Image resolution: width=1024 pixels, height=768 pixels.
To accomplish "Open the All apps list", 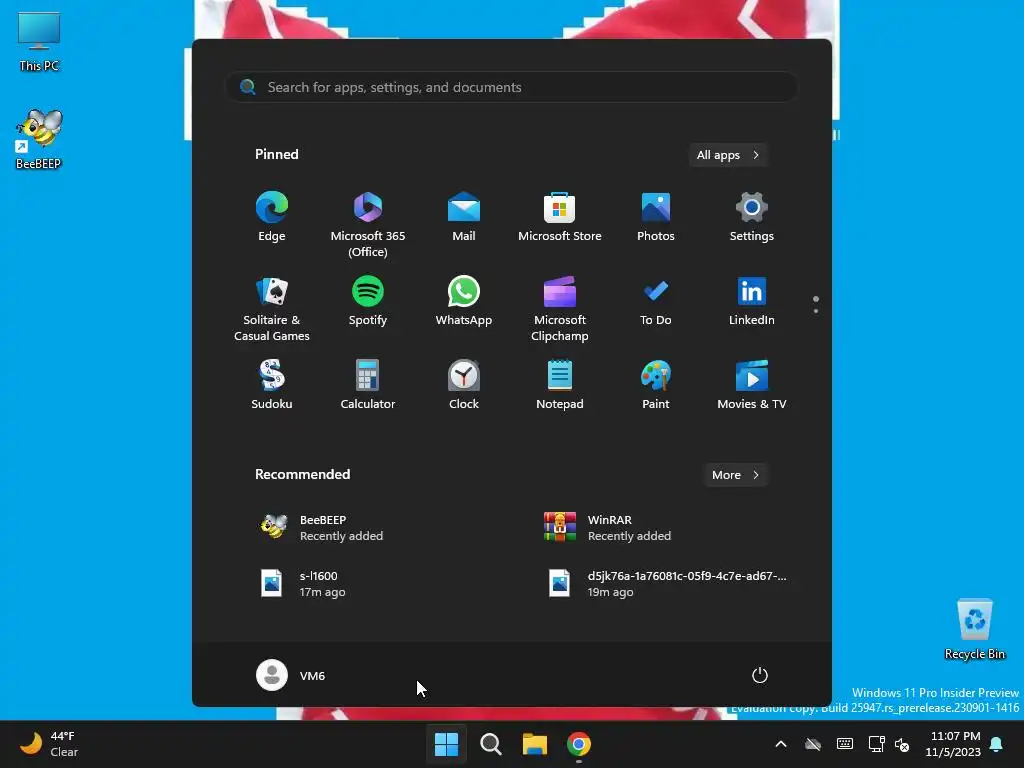I will click(728, 155).
